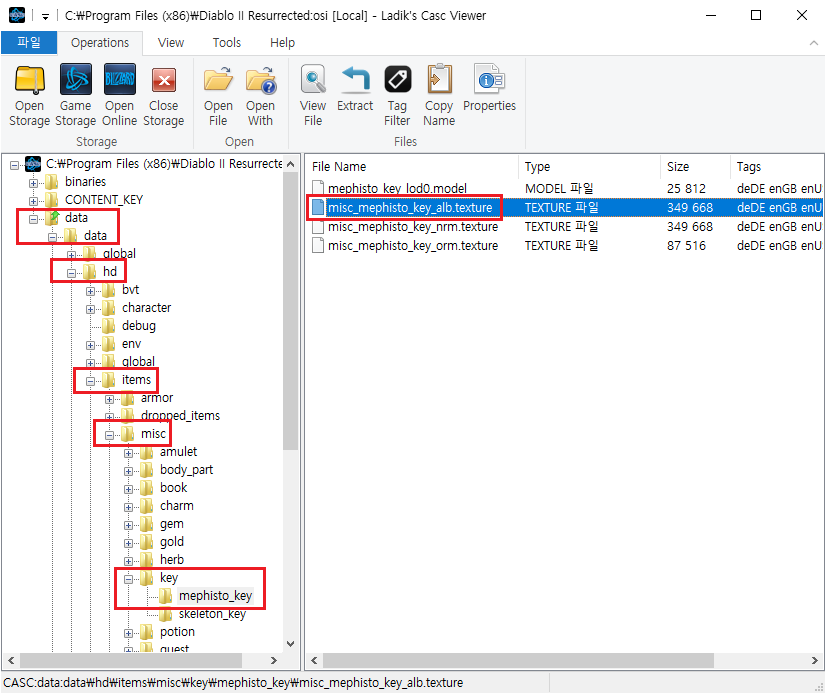Click the Open File folder icon

tap(218, 80)
